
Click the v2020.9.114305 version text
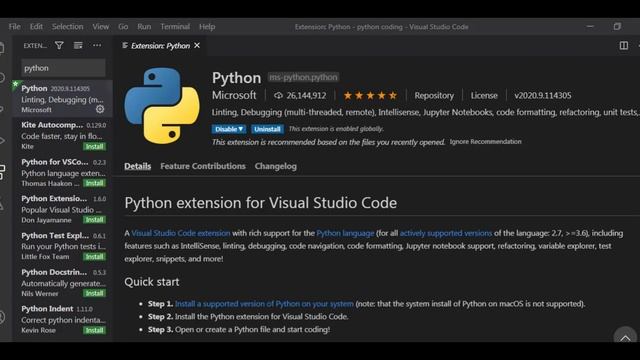[542, 96]
